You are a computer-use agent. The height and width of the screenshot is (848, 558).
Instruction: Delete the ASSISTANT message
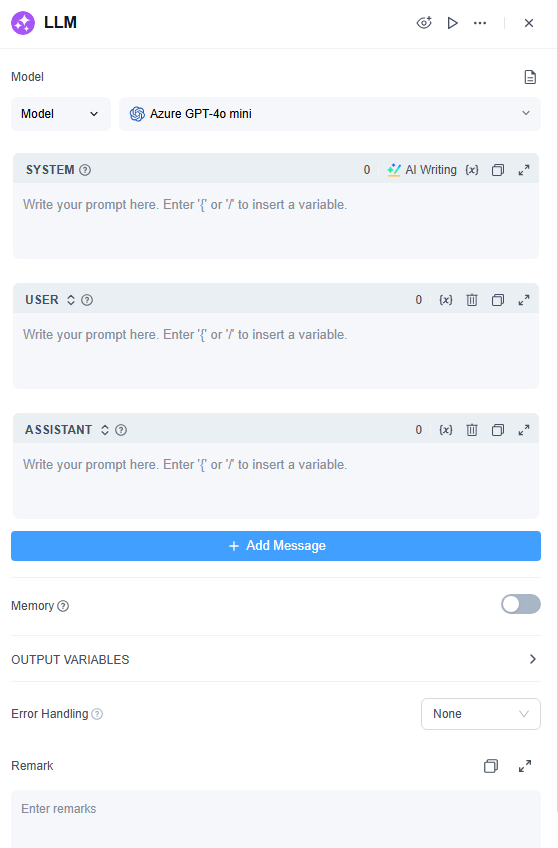[x=472, y=430]
